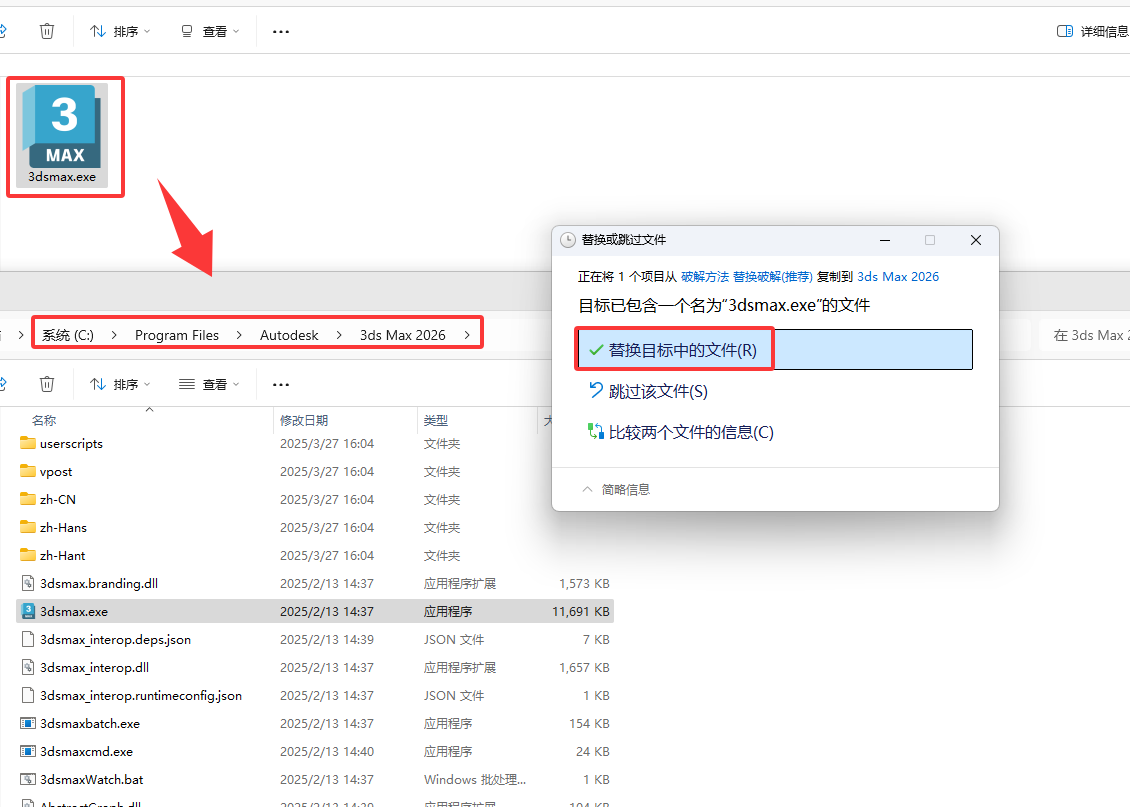Image resolution: width=1130 pixels, height=807 pixels.
Task: Select the 3dsmaxWatch.bat file
Action: point(92,780)
